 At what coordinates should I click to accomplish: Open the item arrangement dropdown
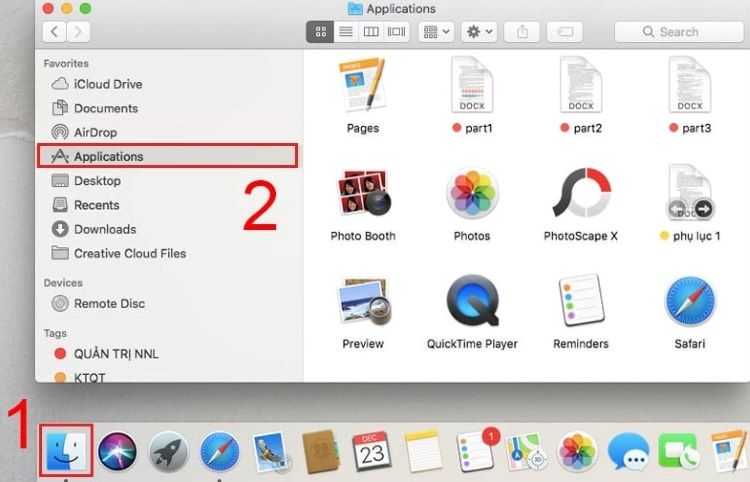[x=436, y=32]
